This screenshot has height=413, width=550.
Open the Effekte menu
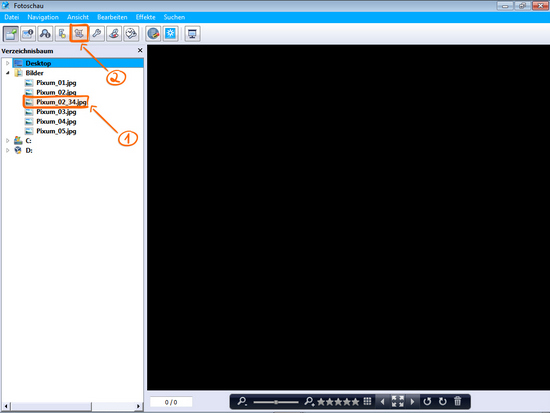(146, 17)
